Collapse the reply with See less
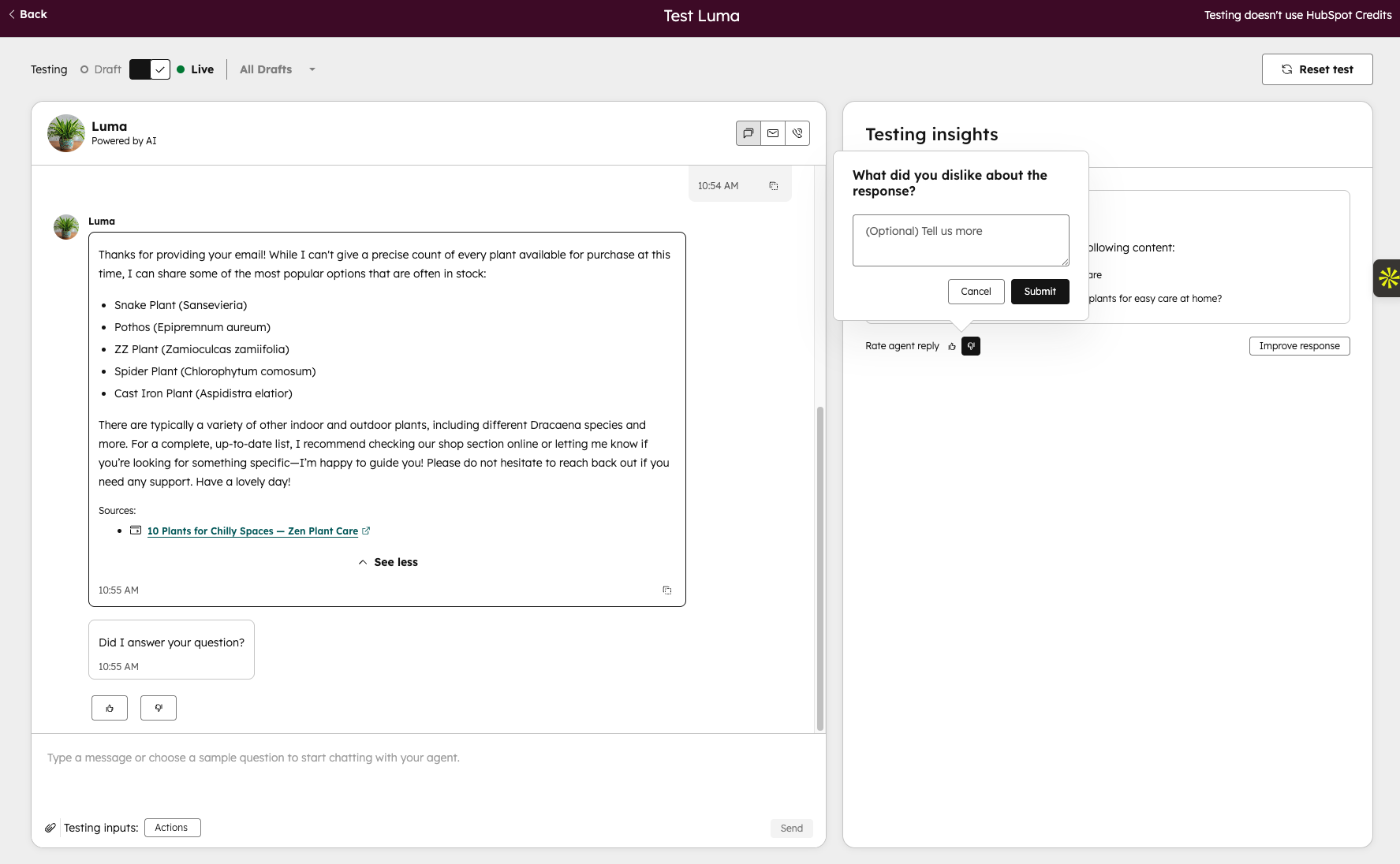The height and width of the screenshot is (864, 1400). coord(387,562)
